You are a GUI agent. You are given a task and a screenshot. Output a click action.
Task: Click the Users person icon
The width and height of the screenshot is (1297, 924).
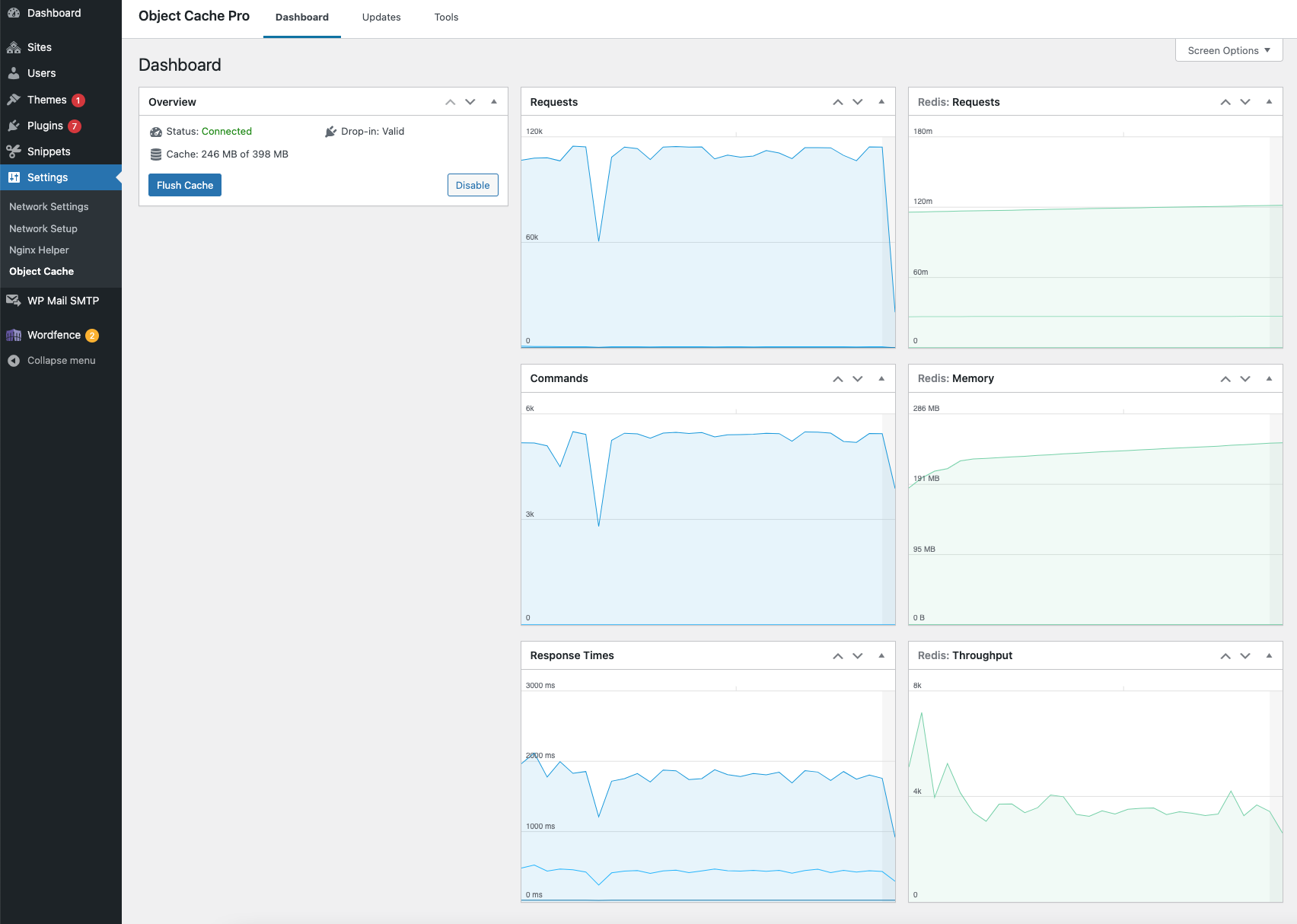pyautogui.click(x=14, y=73)
